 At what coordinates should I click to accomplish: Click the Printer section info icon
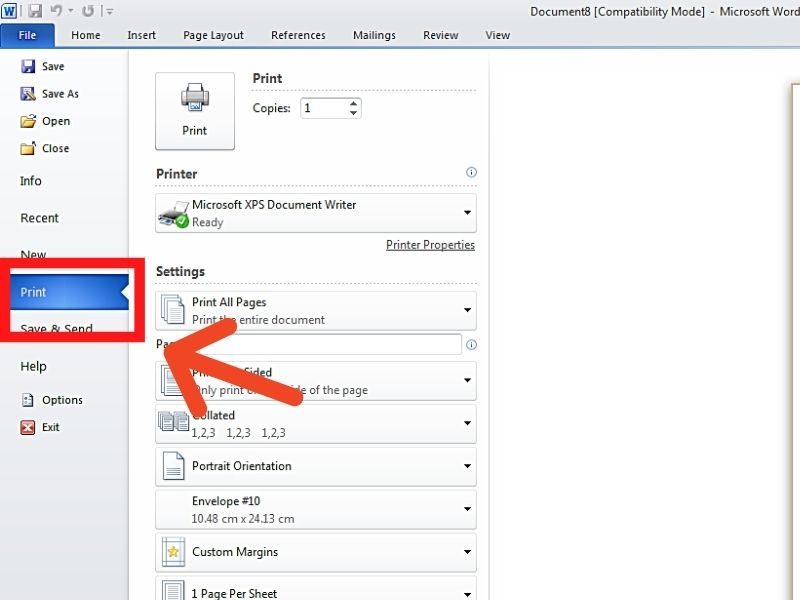pyautogui.click(x=471, y=172)
